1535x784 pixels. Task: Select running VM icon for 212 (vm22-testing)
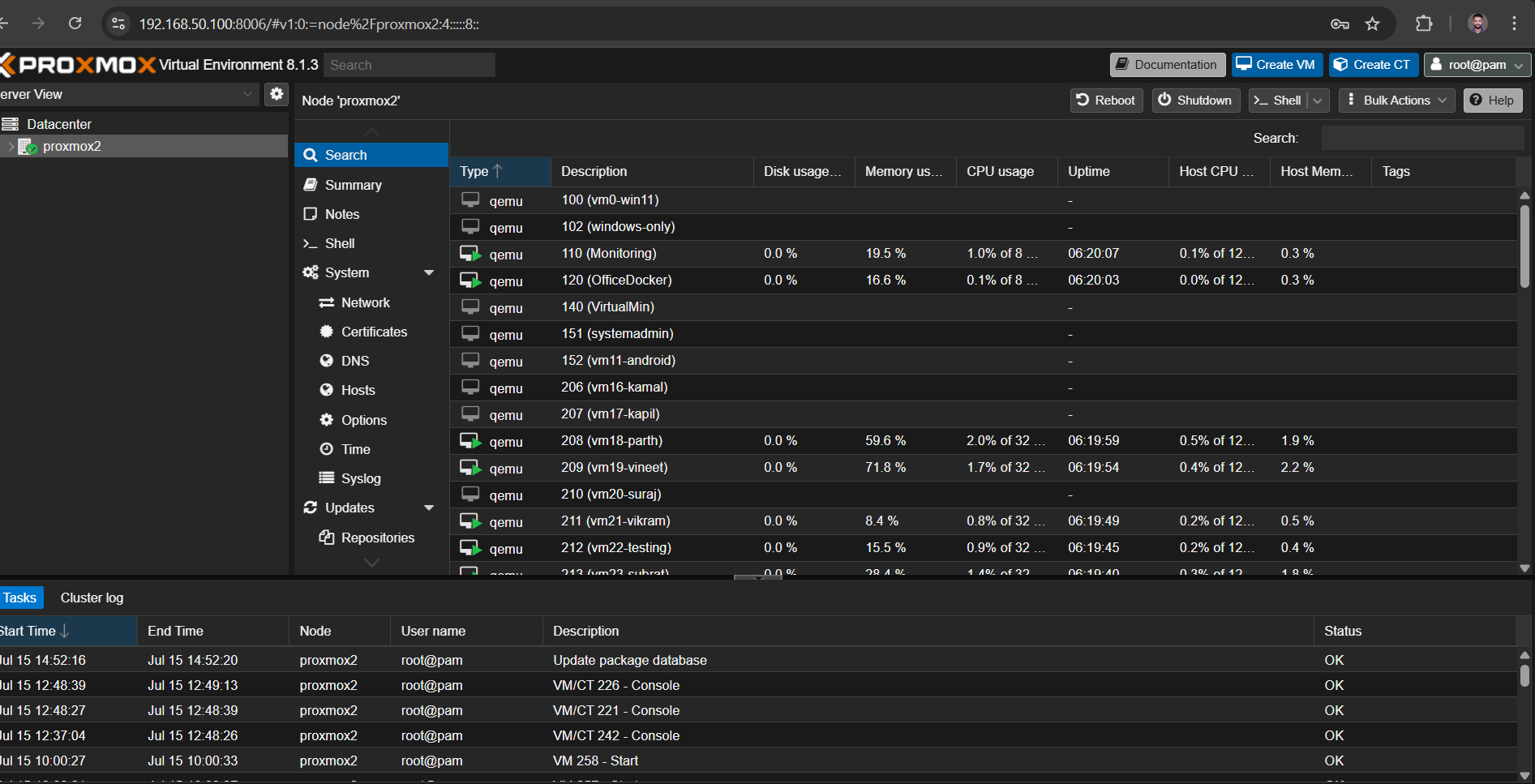pos(470,548)
